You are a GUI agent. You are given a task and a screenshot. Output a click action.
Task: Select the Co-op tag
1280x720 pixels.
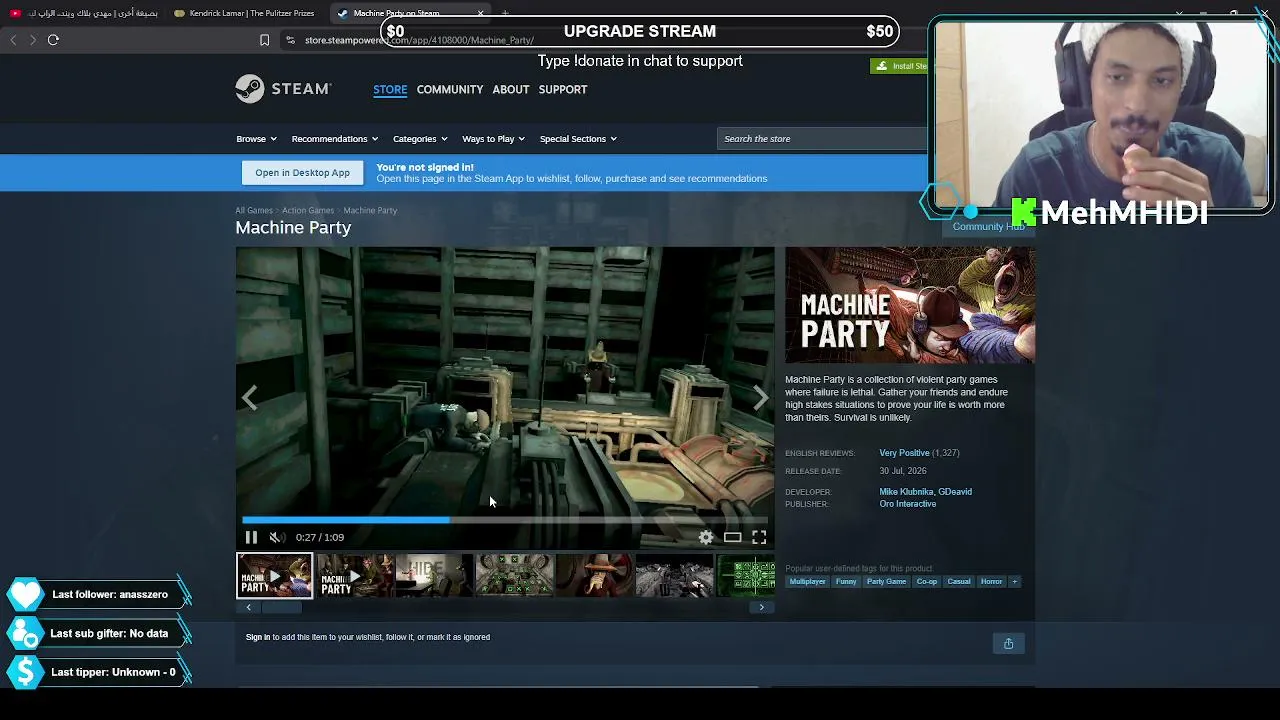[x=927, y=582]
